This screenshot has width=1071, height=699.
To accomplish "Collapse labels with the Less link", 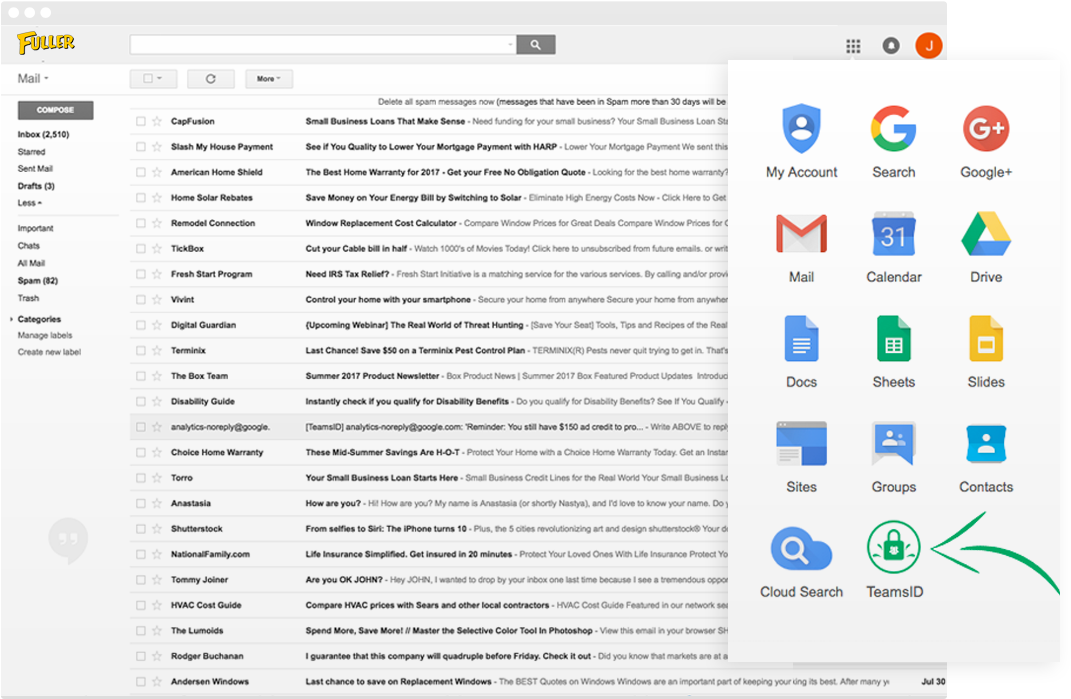I will coord(29,203).
